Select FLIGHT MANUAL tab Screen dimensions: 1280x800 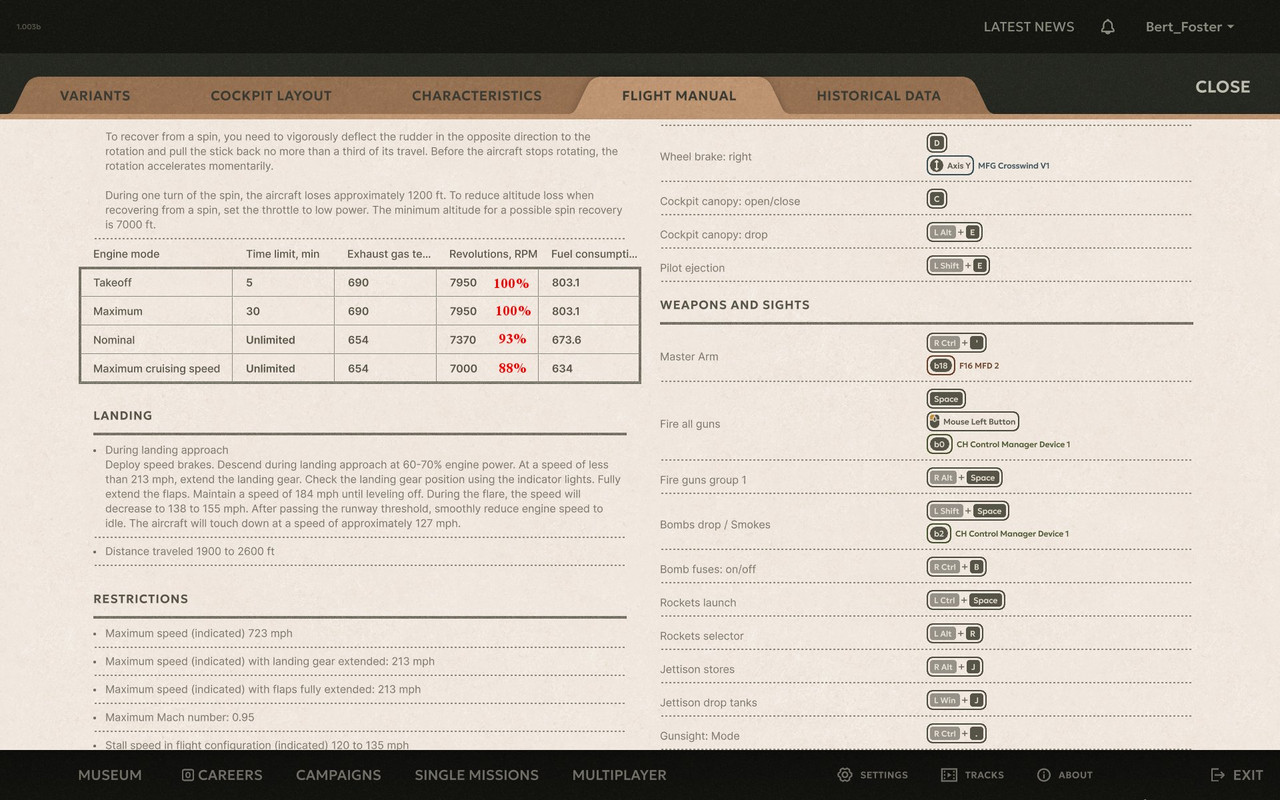pyautogui.click(x=679, y=96)
